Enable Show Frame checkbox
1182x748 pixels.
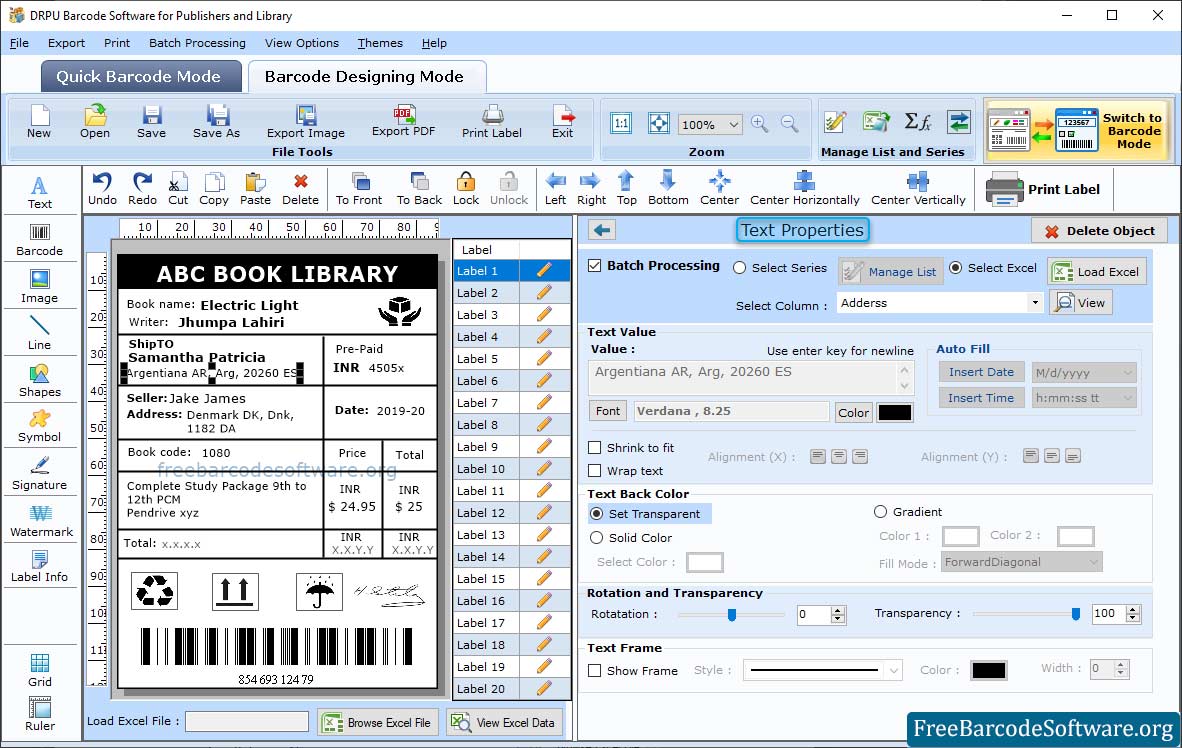point(595,670)
